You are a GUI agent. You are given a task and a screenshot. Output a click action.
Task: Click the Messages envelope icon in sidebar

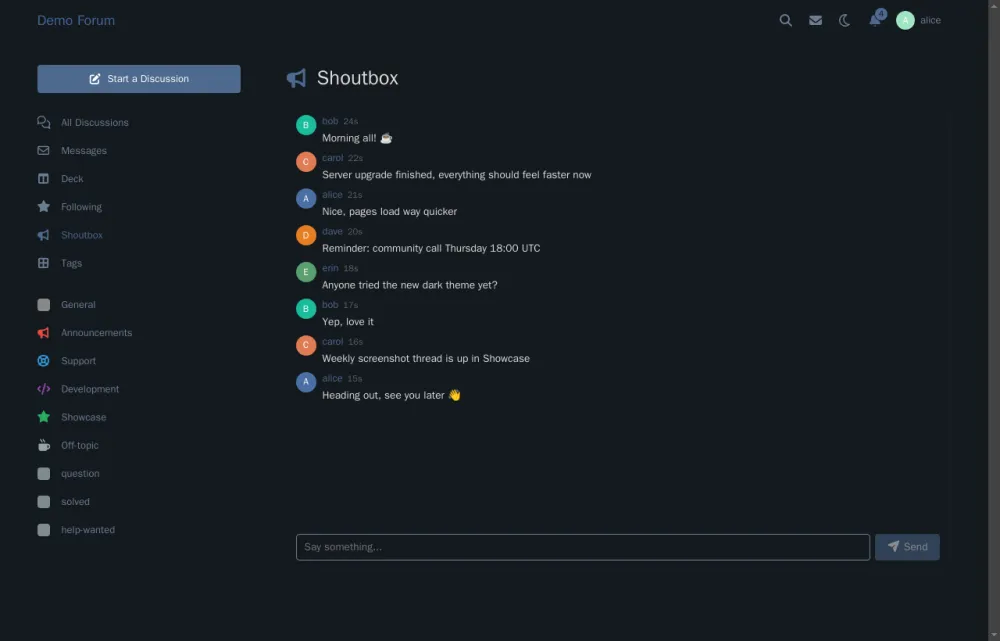[x=43, y=151]
